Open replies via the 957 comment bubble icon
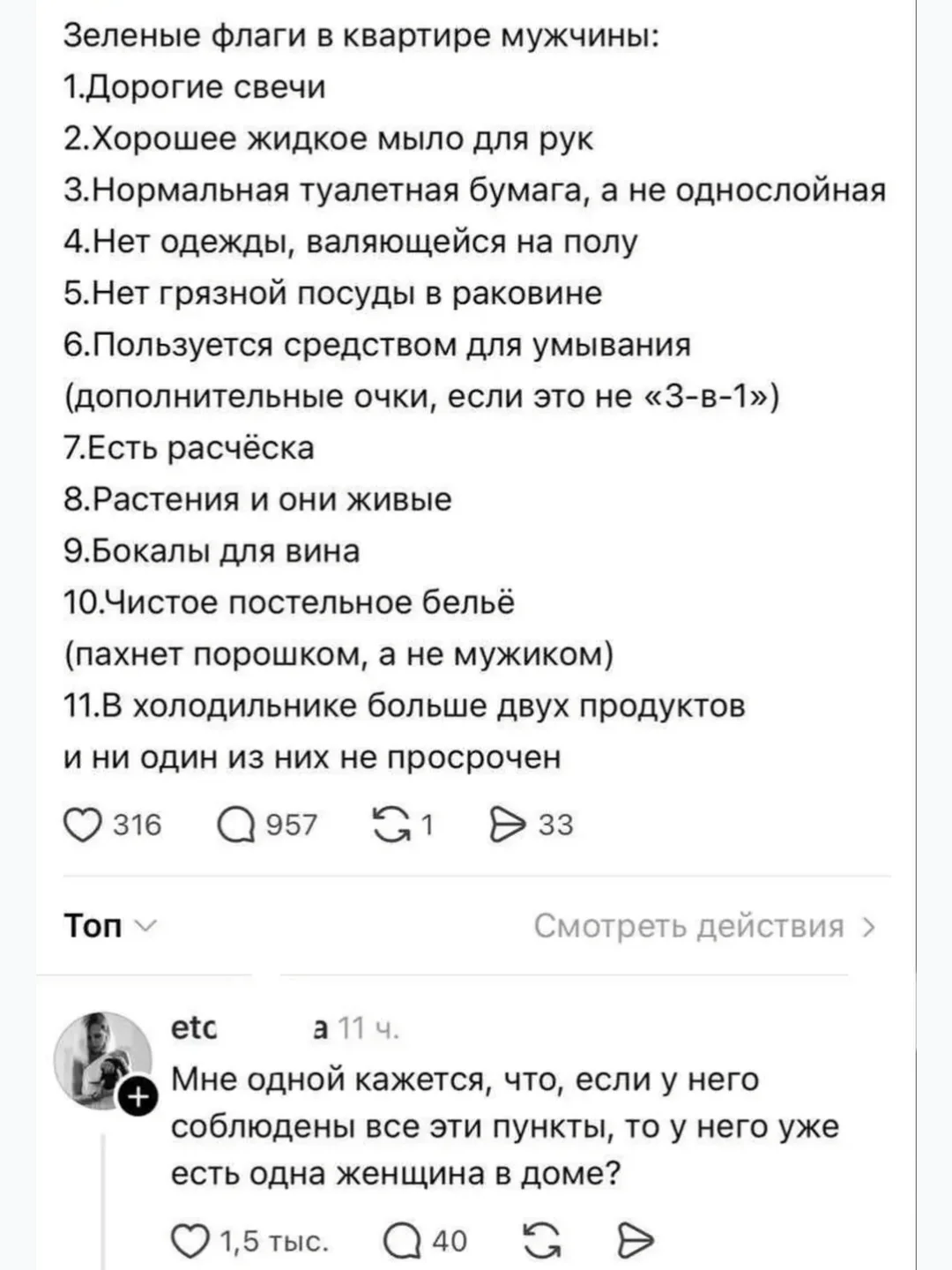Image resolution: width=952 pixels, height=1270 pixels. pos(235,825)
